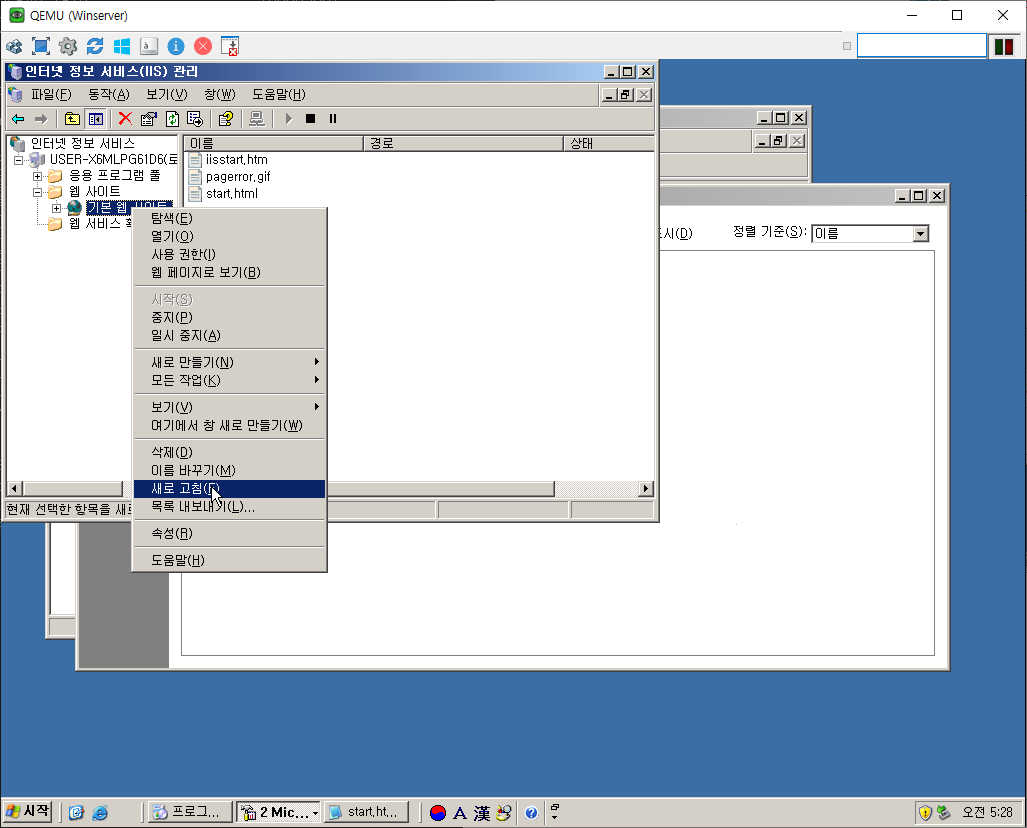This screenshot has width=1027, height=828.
Task: Click the Help question-mark toolbar icon
Action: tap(226, 119)
